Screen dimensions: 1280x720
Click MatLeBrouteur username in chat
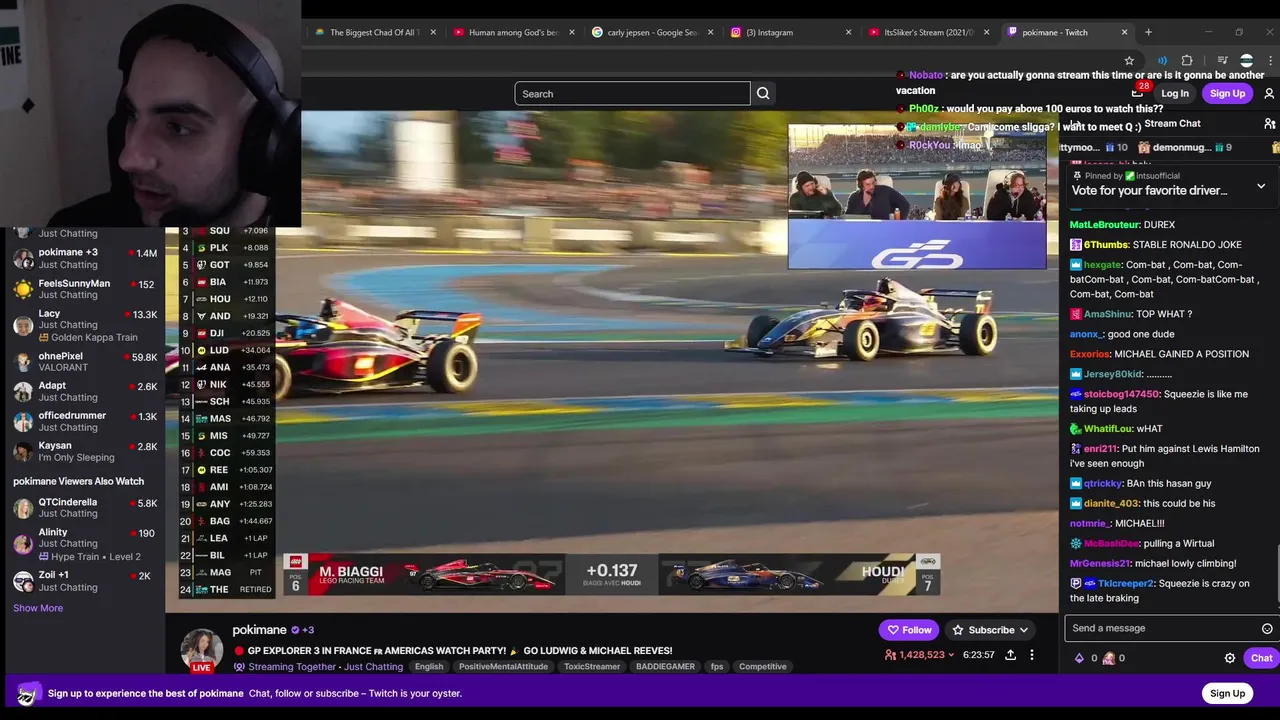point(1104,225)
